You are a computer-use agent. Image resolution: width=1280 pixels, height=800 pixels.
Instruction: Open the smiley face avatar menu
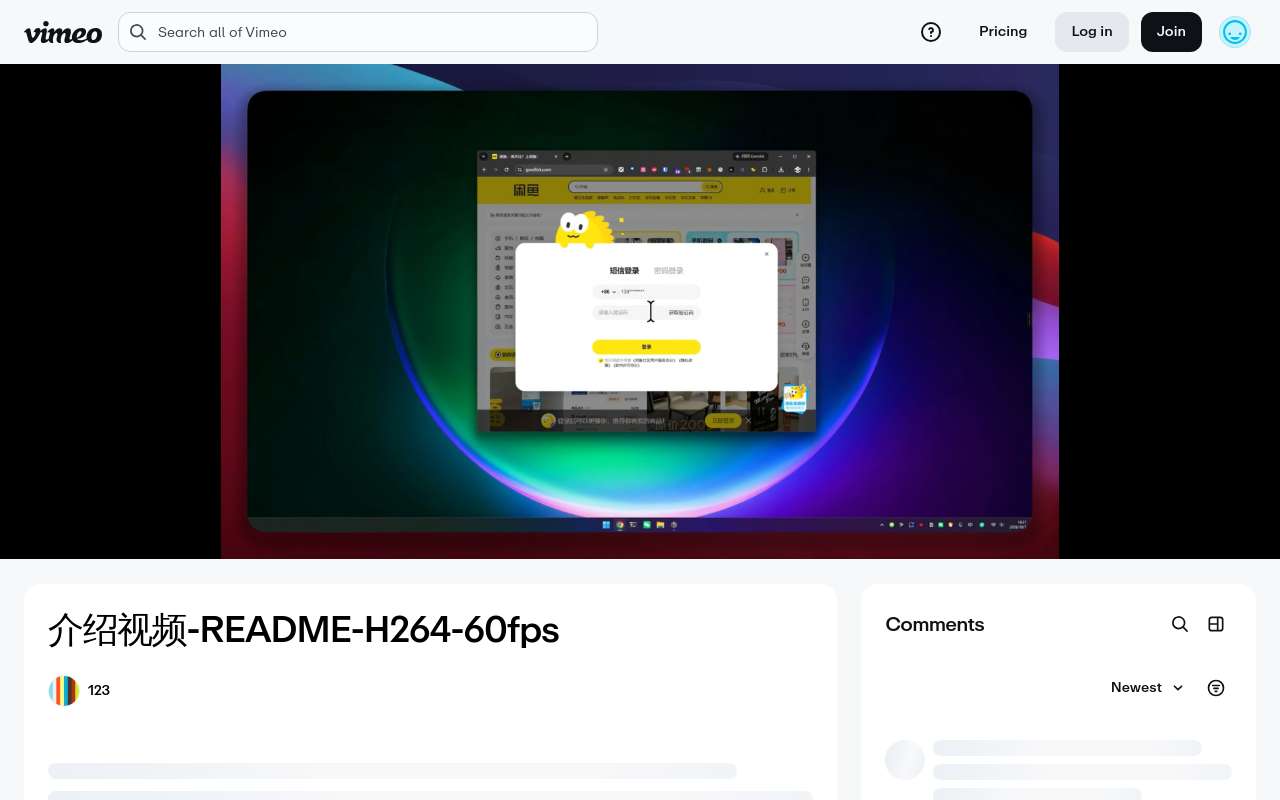coord(1235,32)
